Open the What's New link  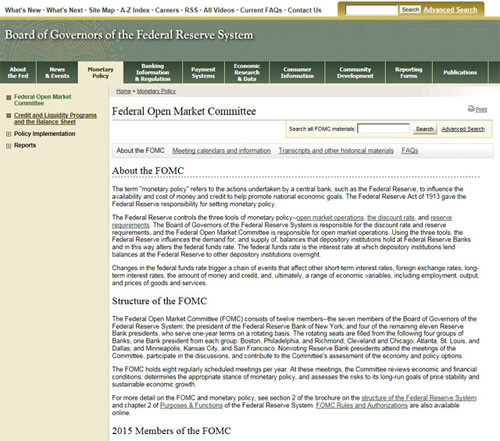coord(23,10)
